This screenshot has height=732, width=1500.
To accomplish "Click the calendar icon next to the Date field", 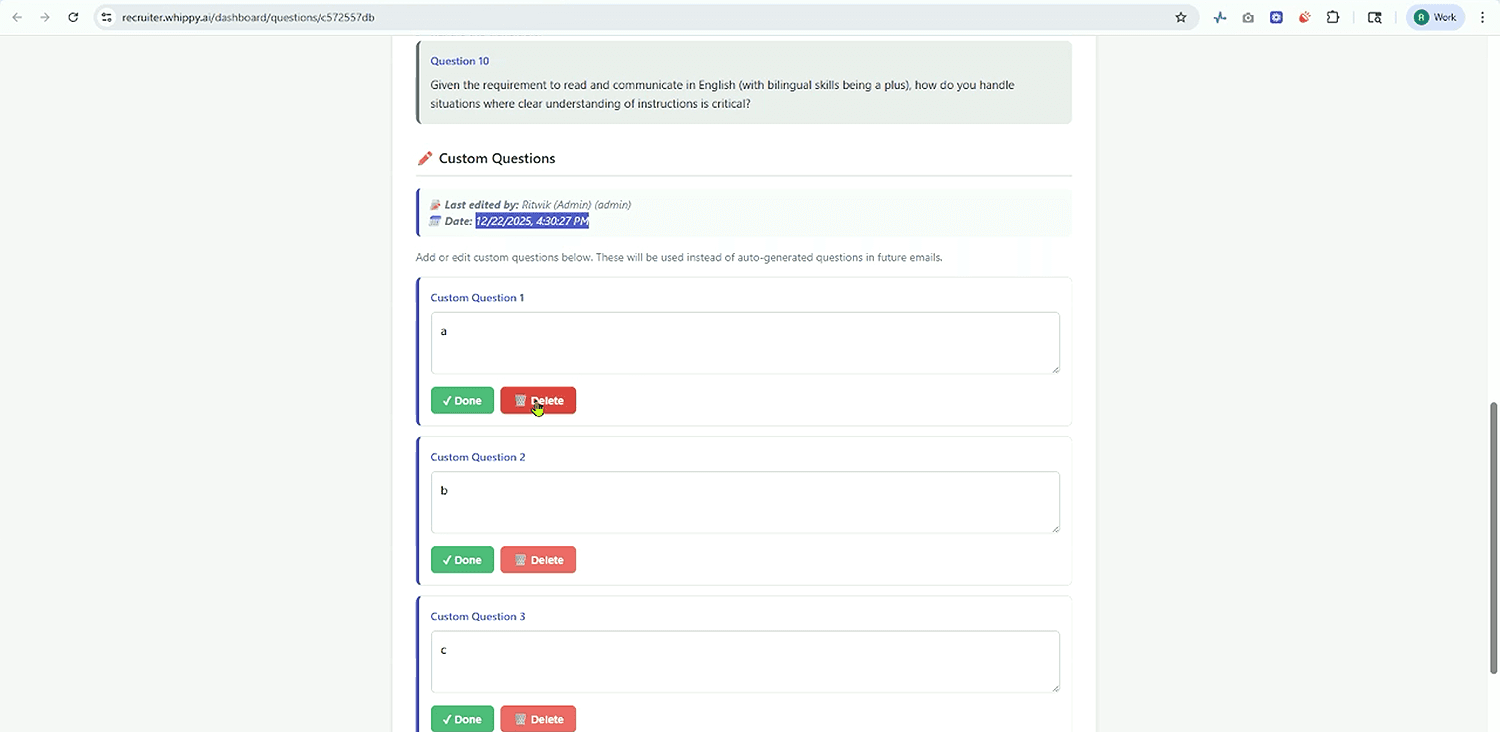I will pos(433,221).
